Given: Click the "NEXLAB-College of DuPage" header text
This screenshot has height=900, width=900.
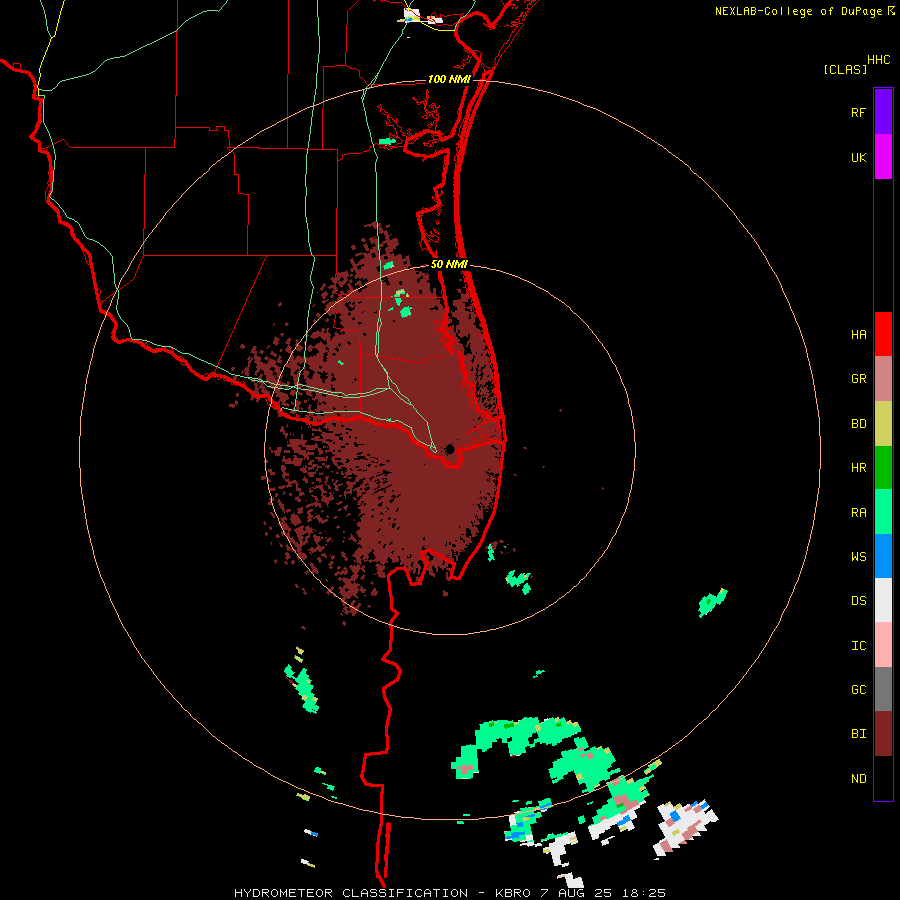Looking at the screenshot, I should point(798,11).
